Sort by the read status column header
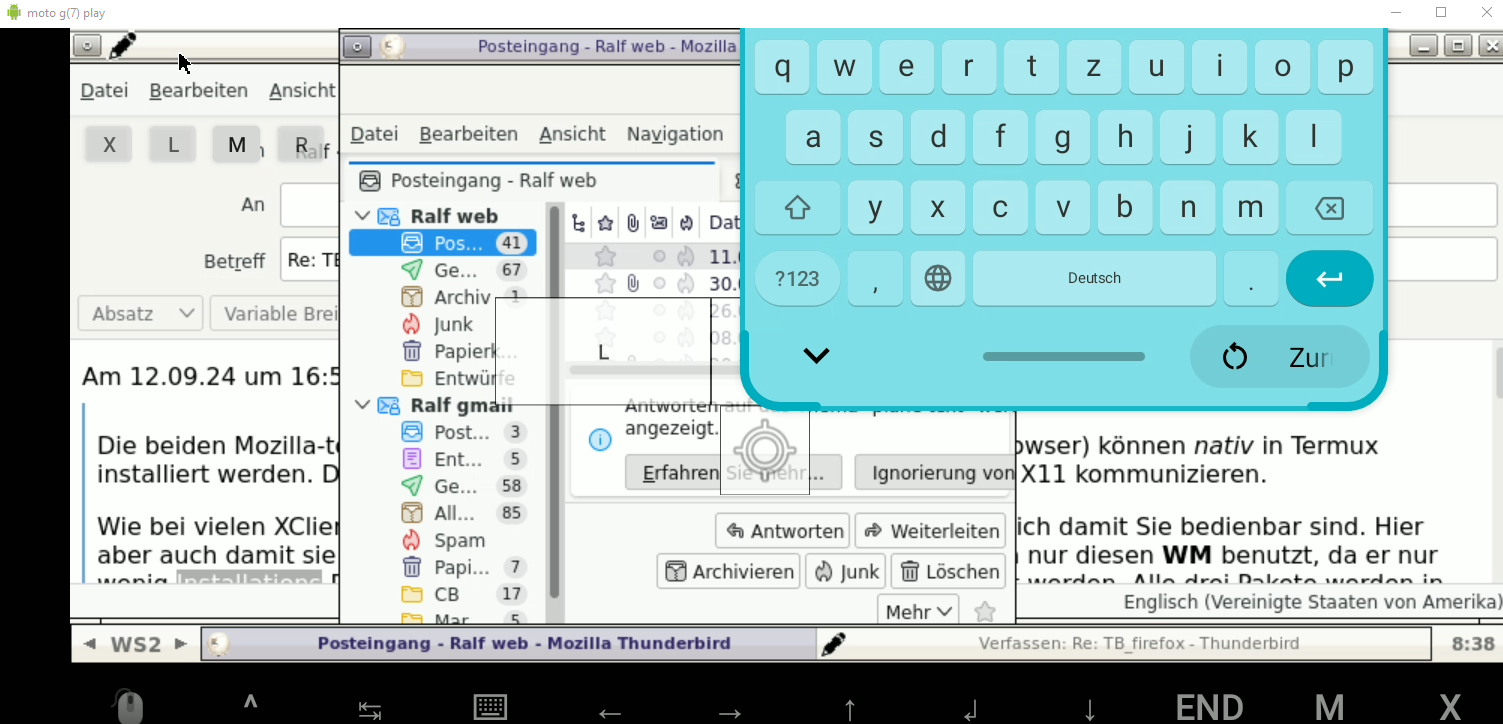 click(659, 222)
